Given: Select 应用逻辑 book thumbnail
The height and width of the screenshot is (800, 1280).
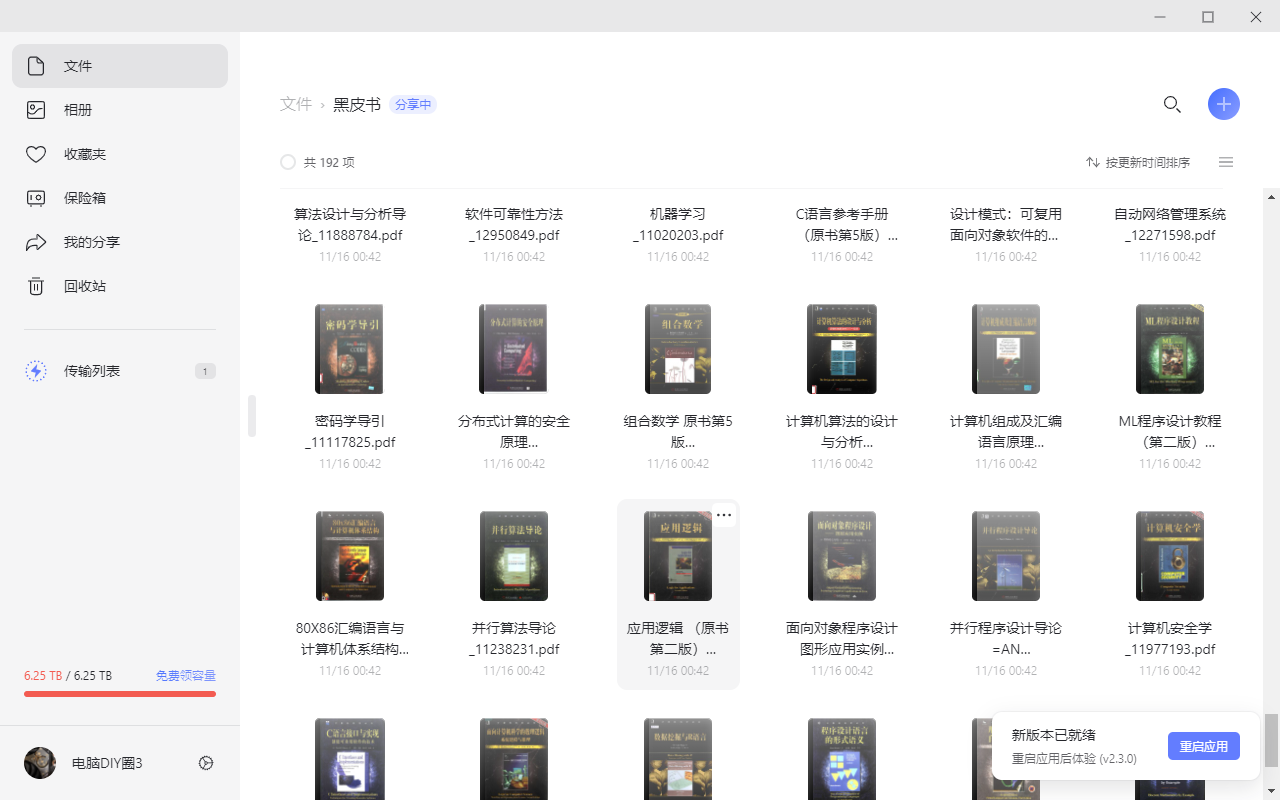Looking at the screenshot, I should [x=678, y=556].
